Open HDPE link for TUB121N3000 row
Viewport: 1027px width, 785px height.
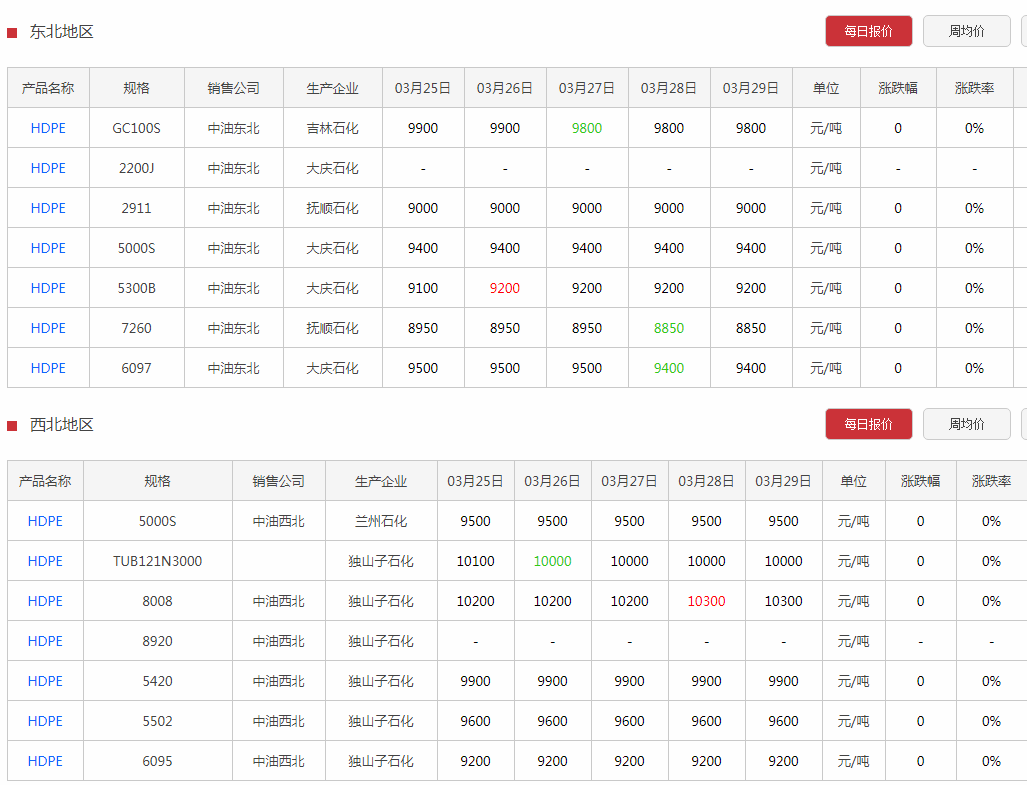pyautogui.click(x=45, y=561)
